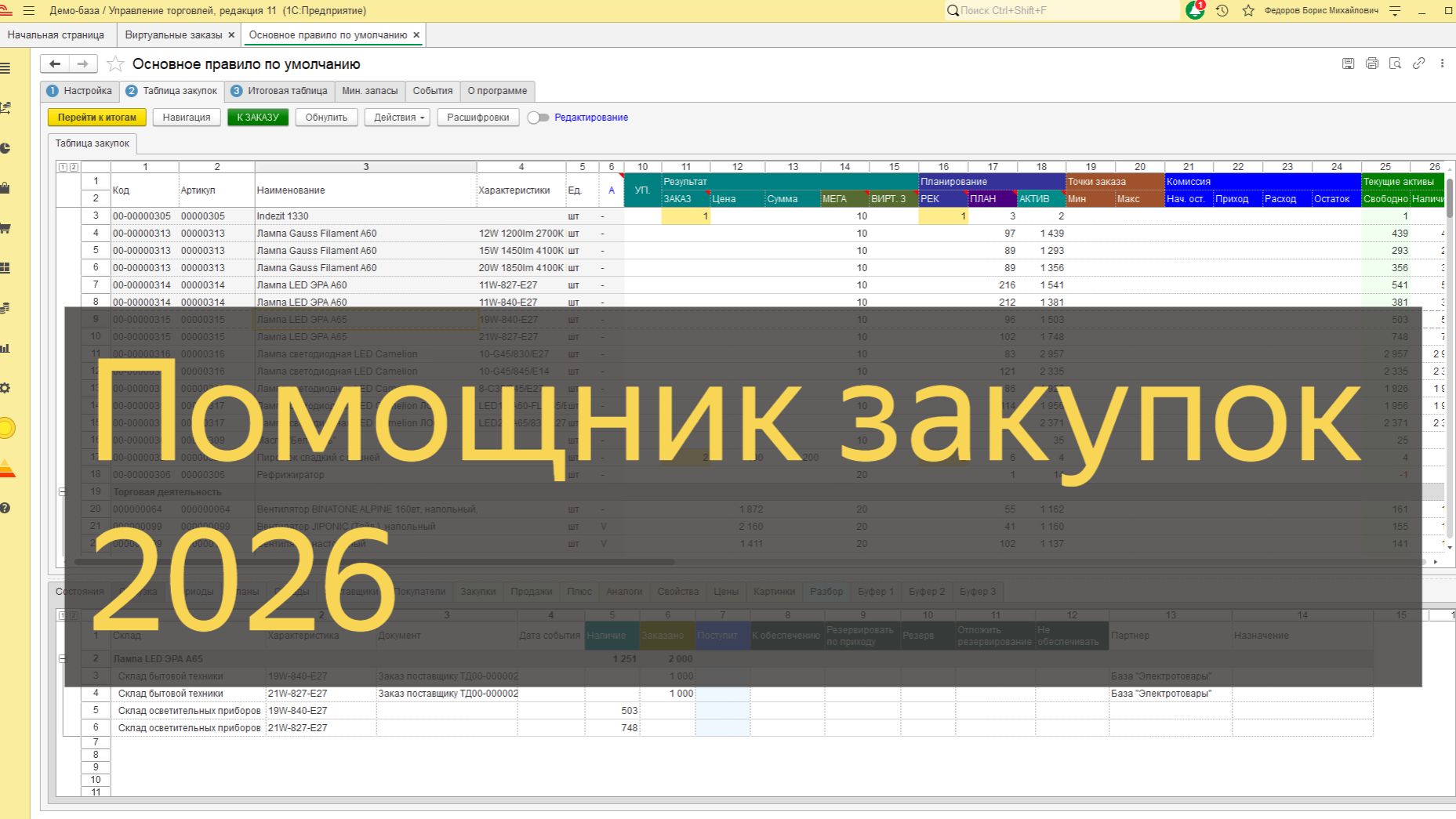Image resolution: width=1456 pixels, height=819 pixels.
Task: Open the print dialog via printer icon
Action: 1372,63
